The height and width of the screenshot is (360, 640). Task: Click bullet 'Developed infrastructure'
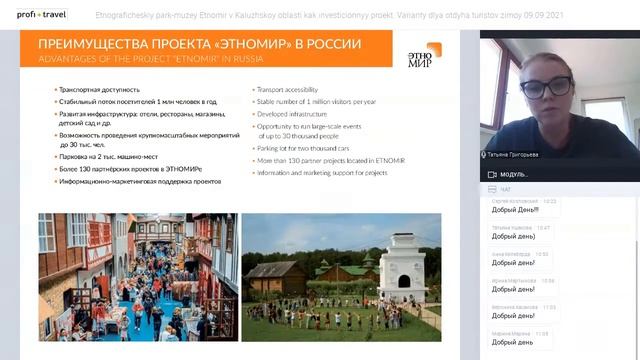click(x=292, y=114)
